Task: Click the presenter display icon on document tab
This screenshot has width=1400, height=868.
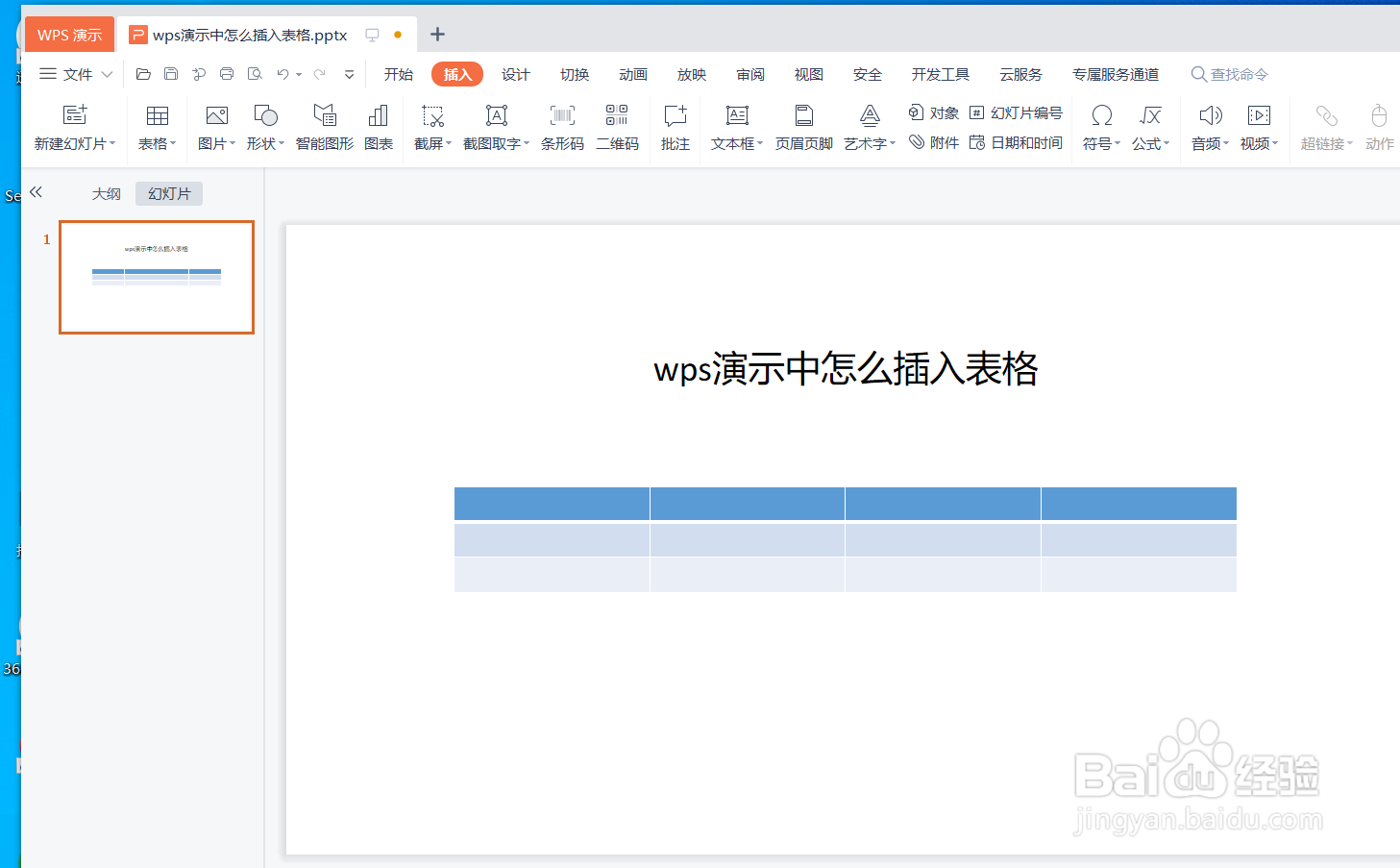Action: click(x=373, y=35)
